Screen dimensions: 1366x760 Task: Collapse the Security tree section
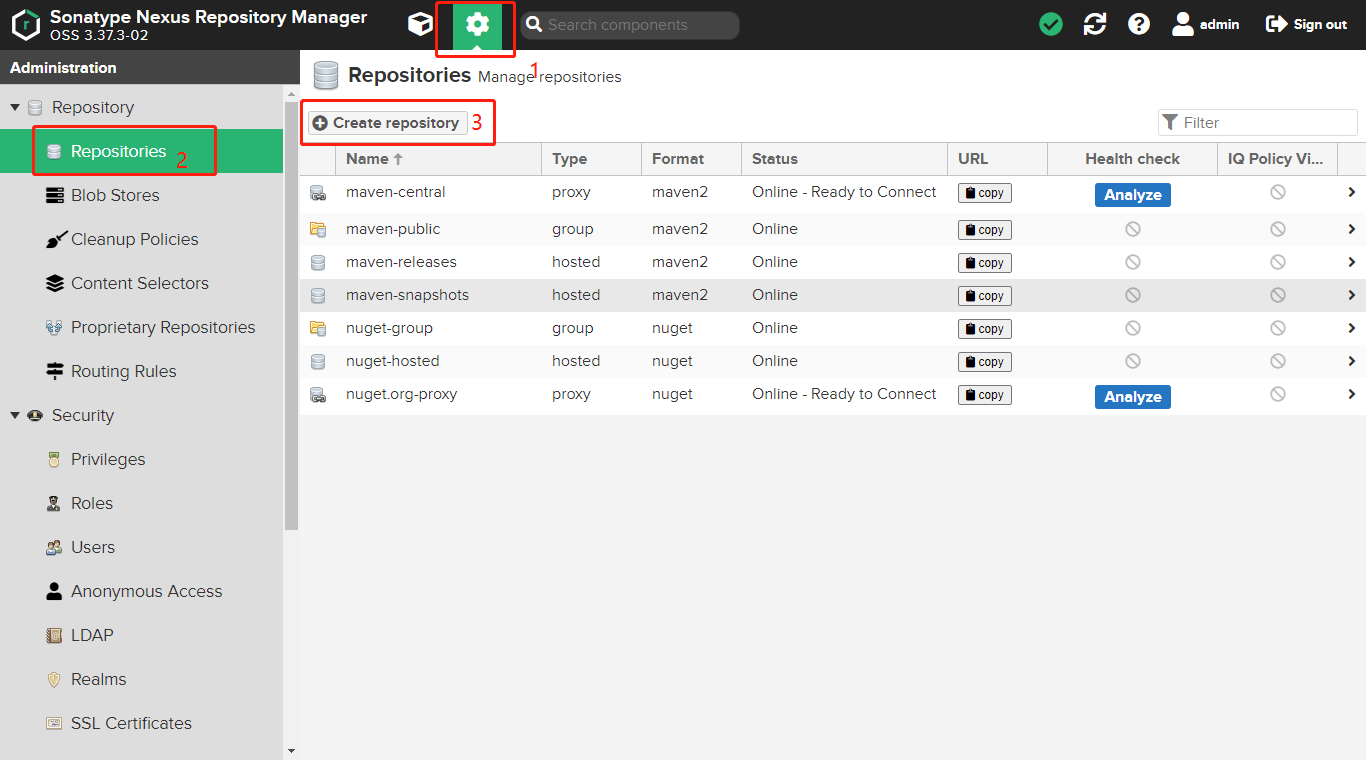pyautogui.click(x=15, y=415)
